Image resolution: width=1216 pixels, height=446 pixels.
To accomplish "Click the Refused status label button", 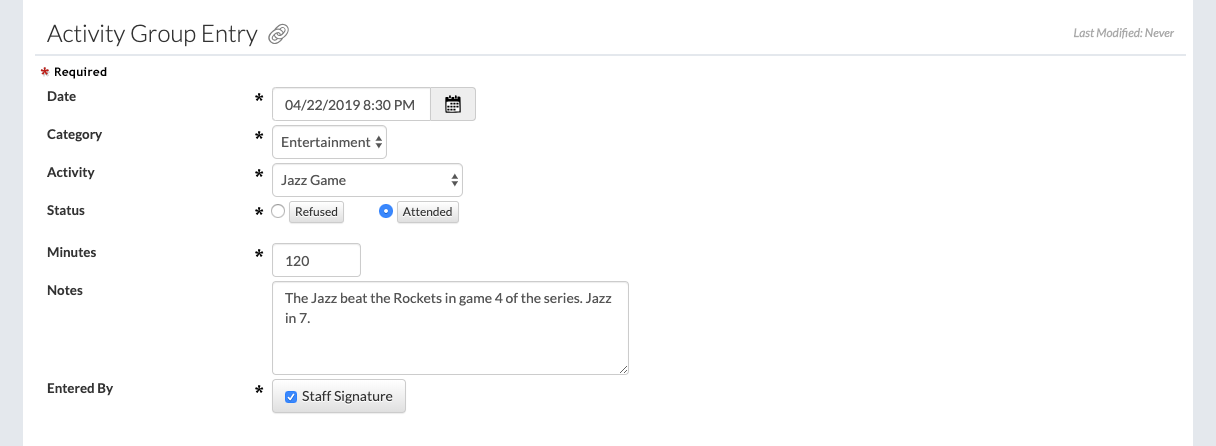I will 316,212.
